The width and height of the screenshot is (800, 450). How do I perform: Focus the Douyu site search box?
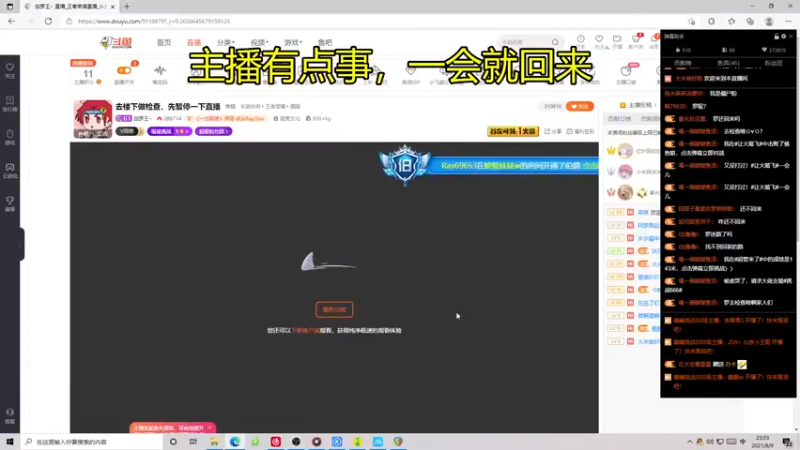coord(524,42)
